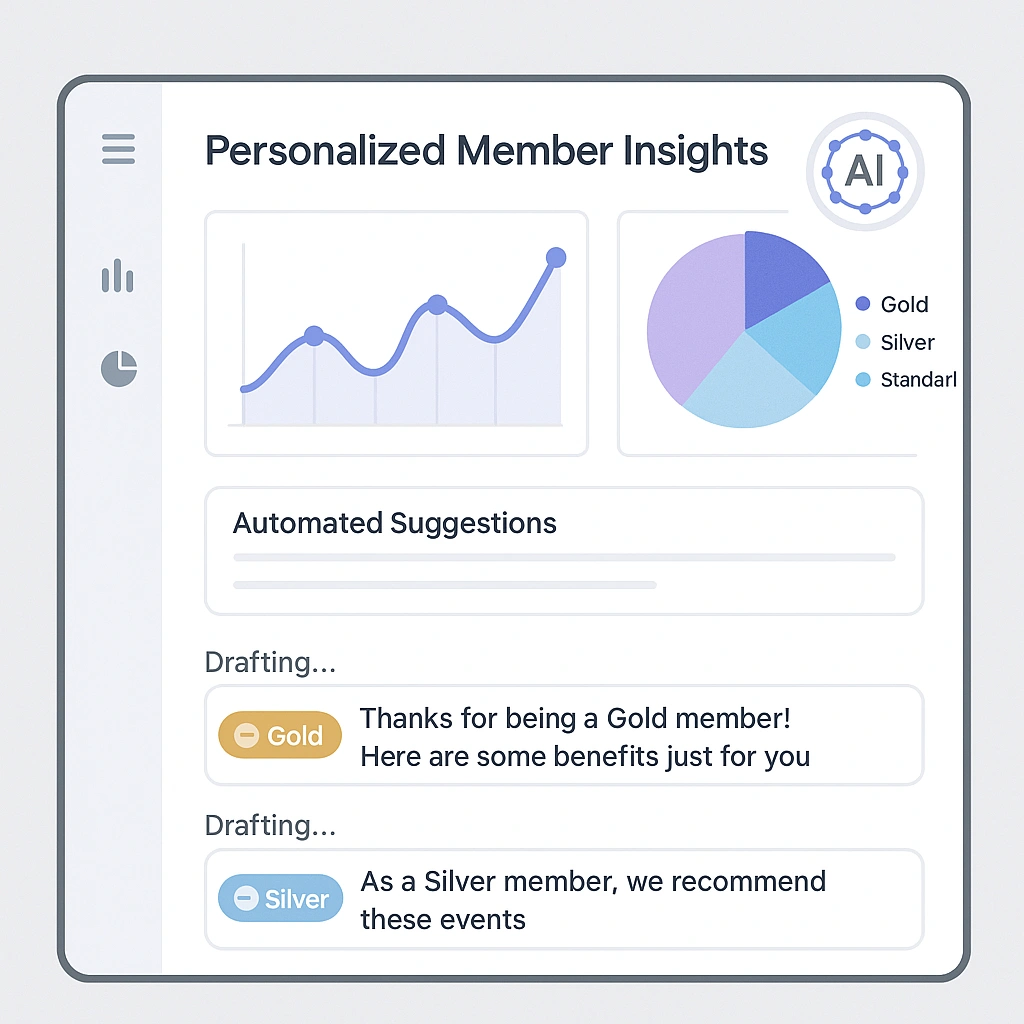This screenshot has width=1024, height=1024.
Task: Open the Automated Suggestions card
Action: (x=564, y=550)
